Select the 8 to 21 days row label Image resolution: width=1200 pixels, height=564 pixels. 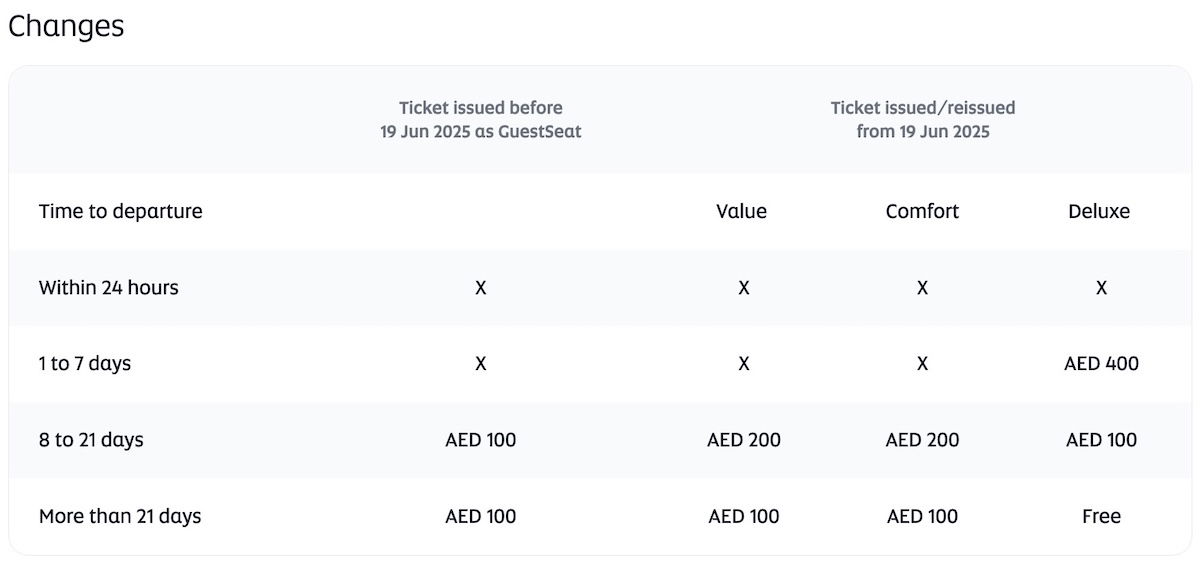click(91, 440)
